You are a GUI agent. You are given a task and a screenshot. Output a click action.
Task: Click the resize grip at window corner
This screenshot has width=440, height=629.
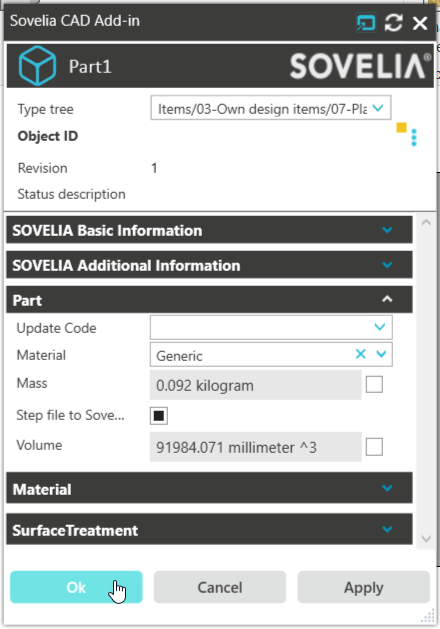pos(428,615)
